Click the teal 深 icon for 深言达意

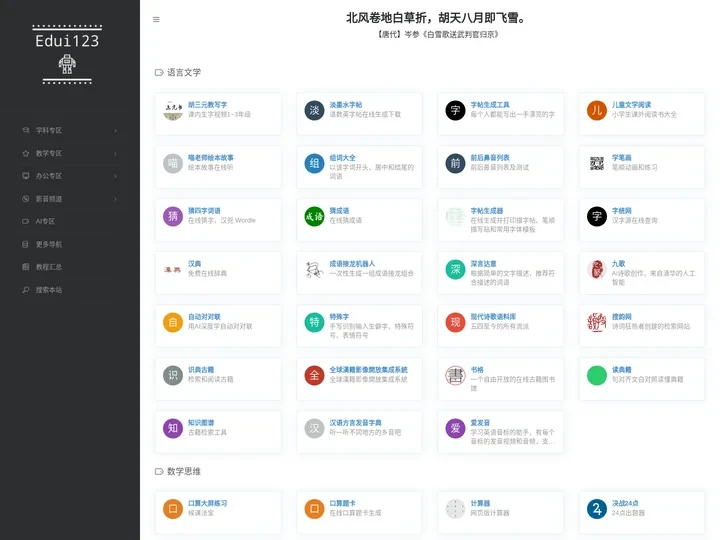(455, 270)
